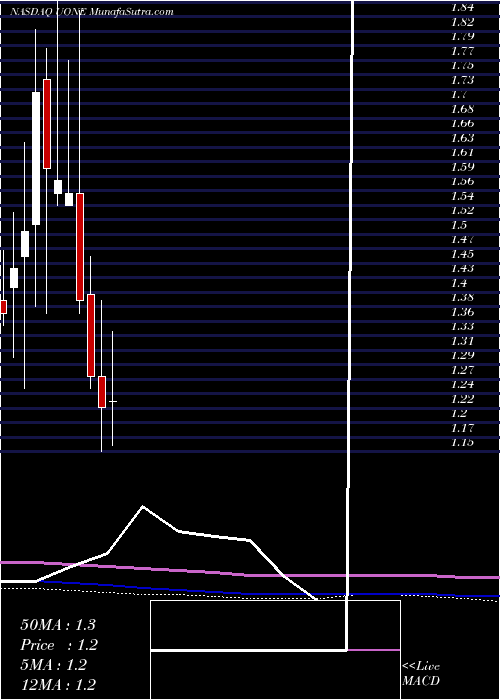Click the tallest white candlestick body

pos(36,158)
